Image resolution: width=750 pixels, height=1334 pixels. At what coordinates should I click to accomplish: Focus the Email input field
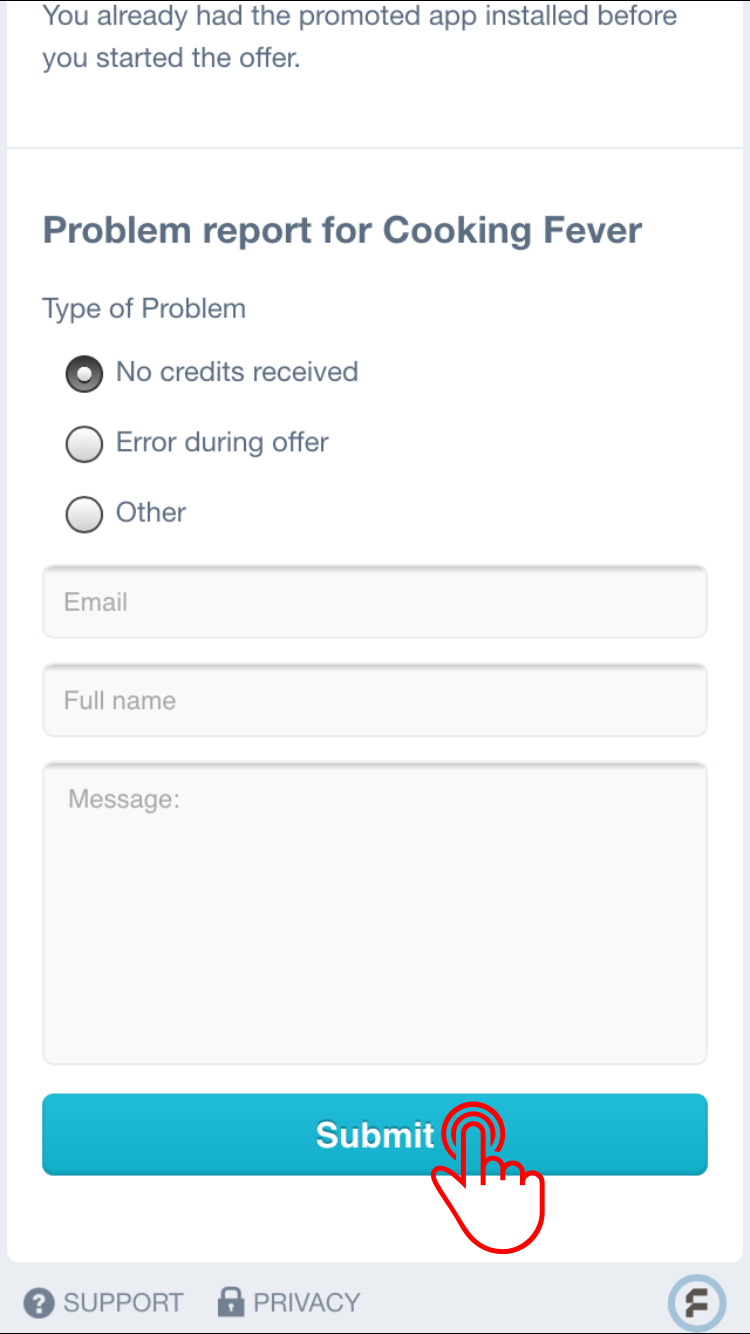point(375,602)
